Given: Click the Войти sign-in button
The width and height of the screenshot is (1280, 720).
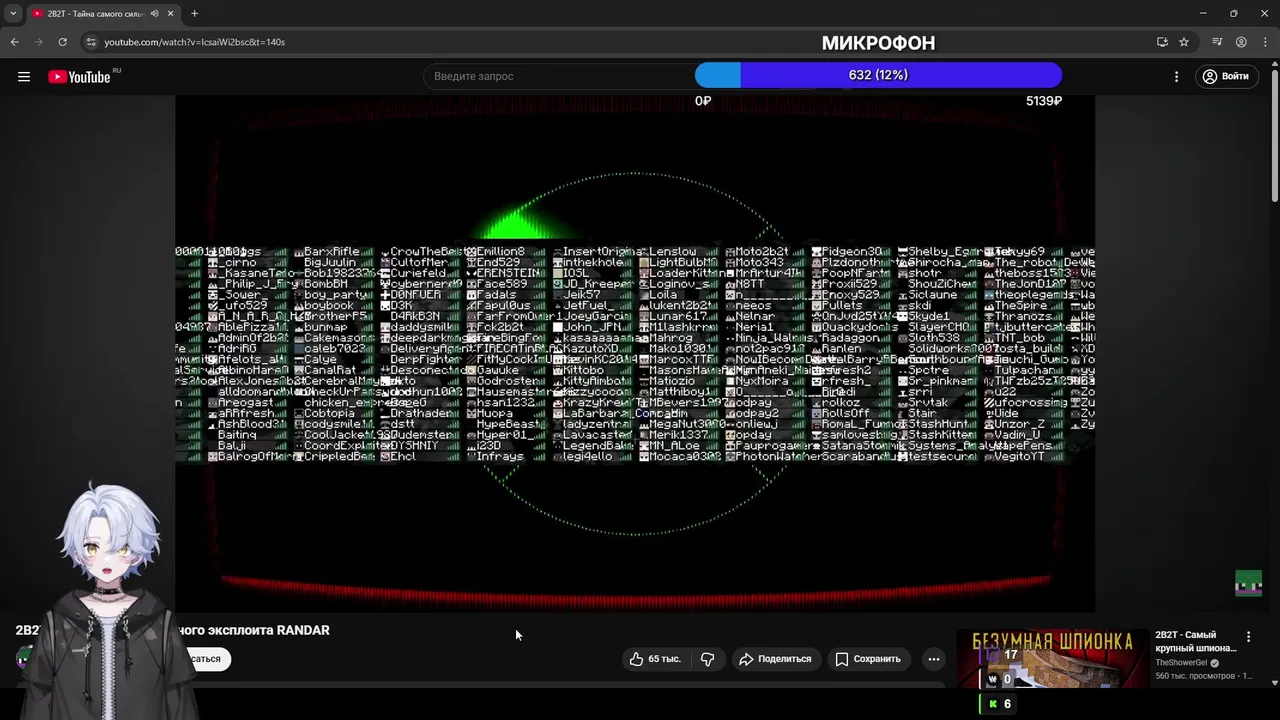Looking at the screenshot, I should 1226,76.
